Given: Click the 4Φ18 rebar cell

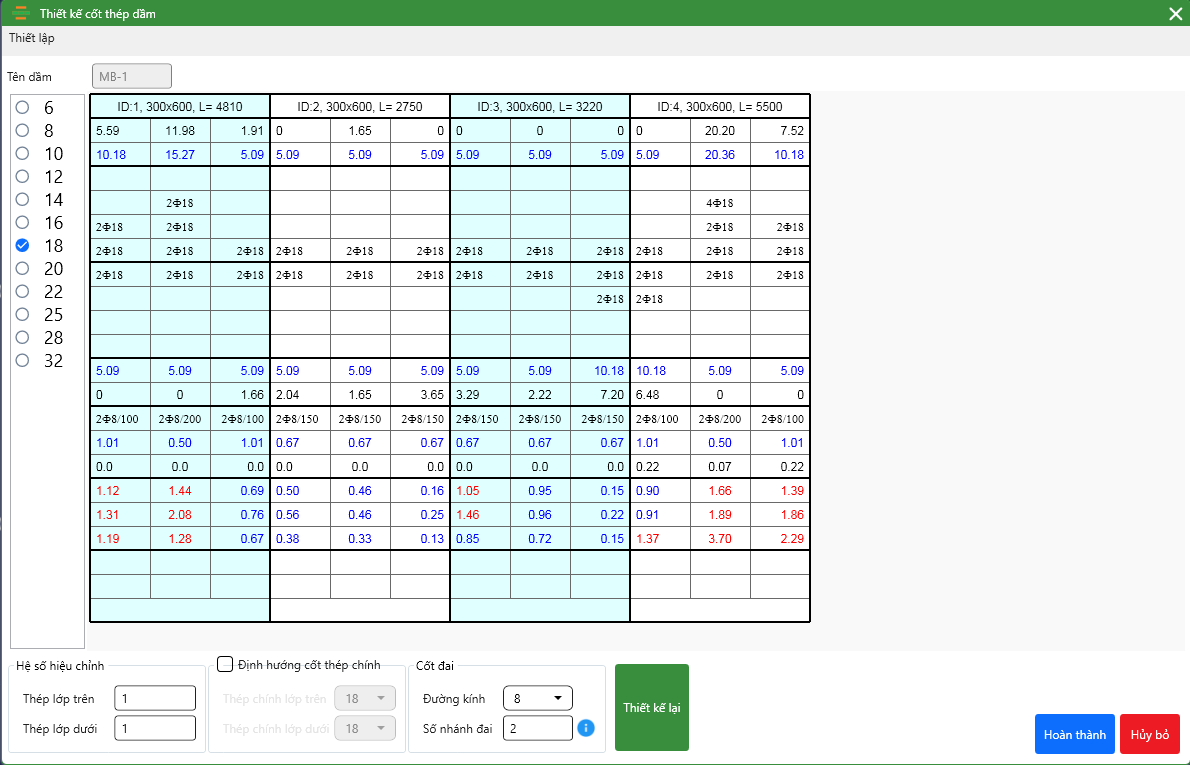Looking at the screenshot, I should [719, 203].
